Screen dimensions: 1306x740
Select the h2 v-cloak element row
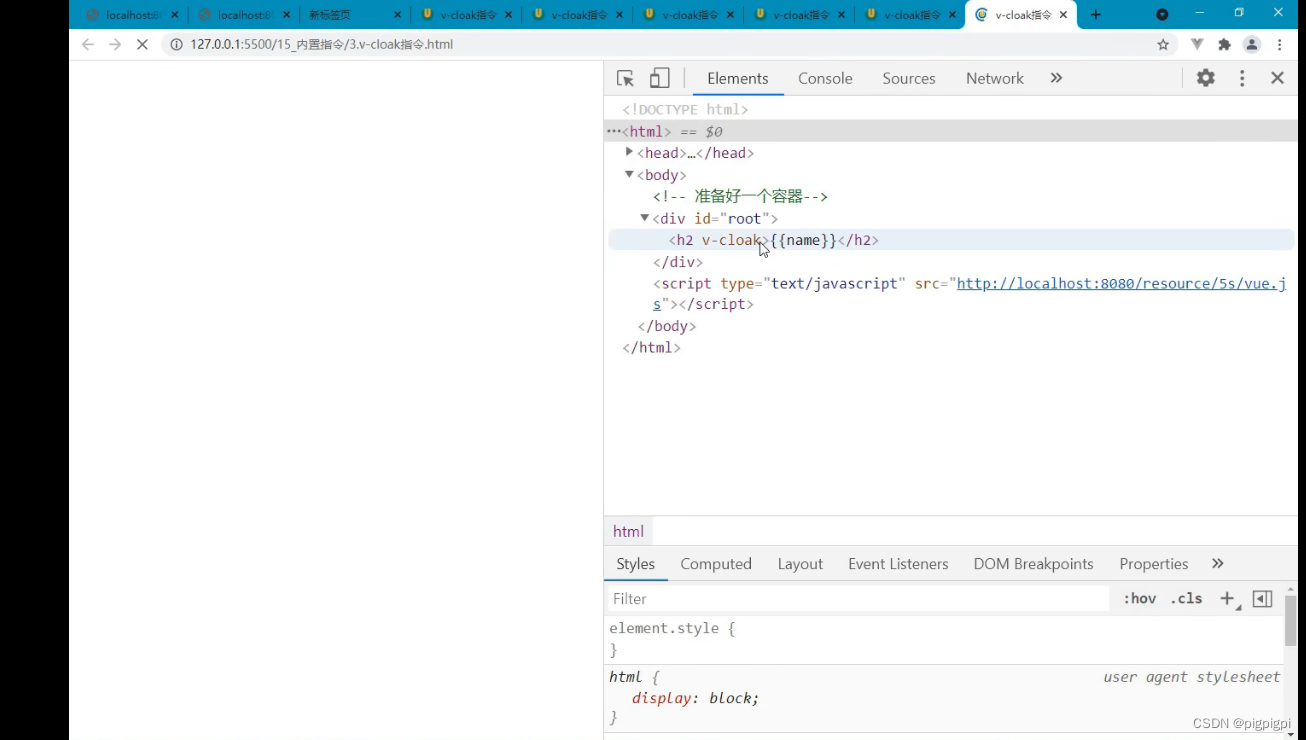[x=951, y=240]
